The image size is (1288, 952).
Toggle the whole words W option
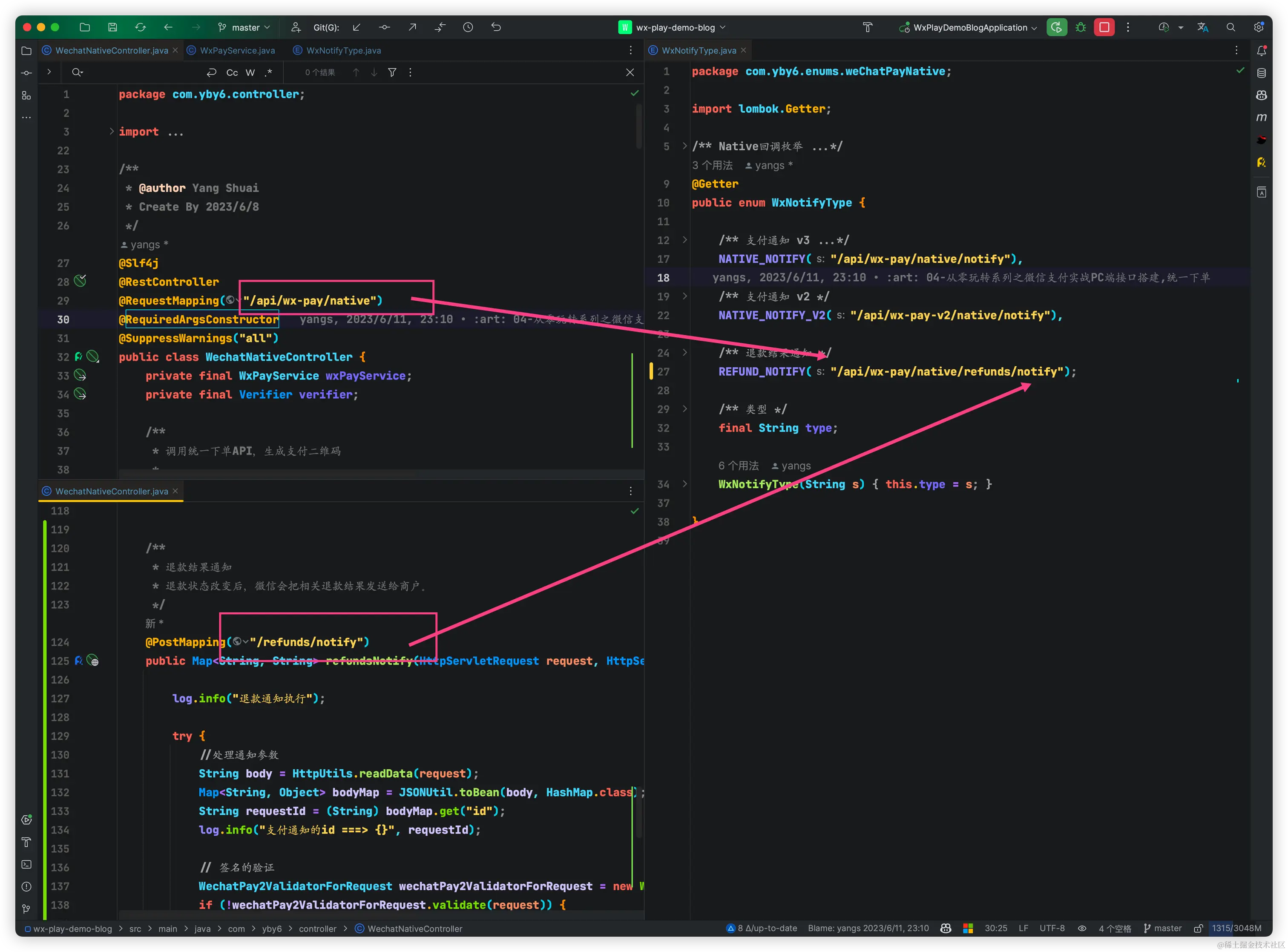pos(250,72)
